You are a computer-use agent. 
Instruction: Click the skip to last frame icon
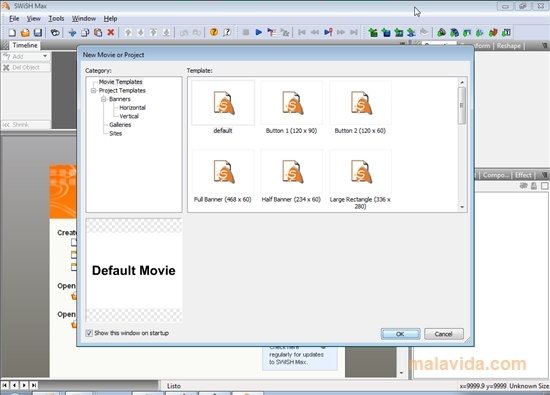point(354,32)
